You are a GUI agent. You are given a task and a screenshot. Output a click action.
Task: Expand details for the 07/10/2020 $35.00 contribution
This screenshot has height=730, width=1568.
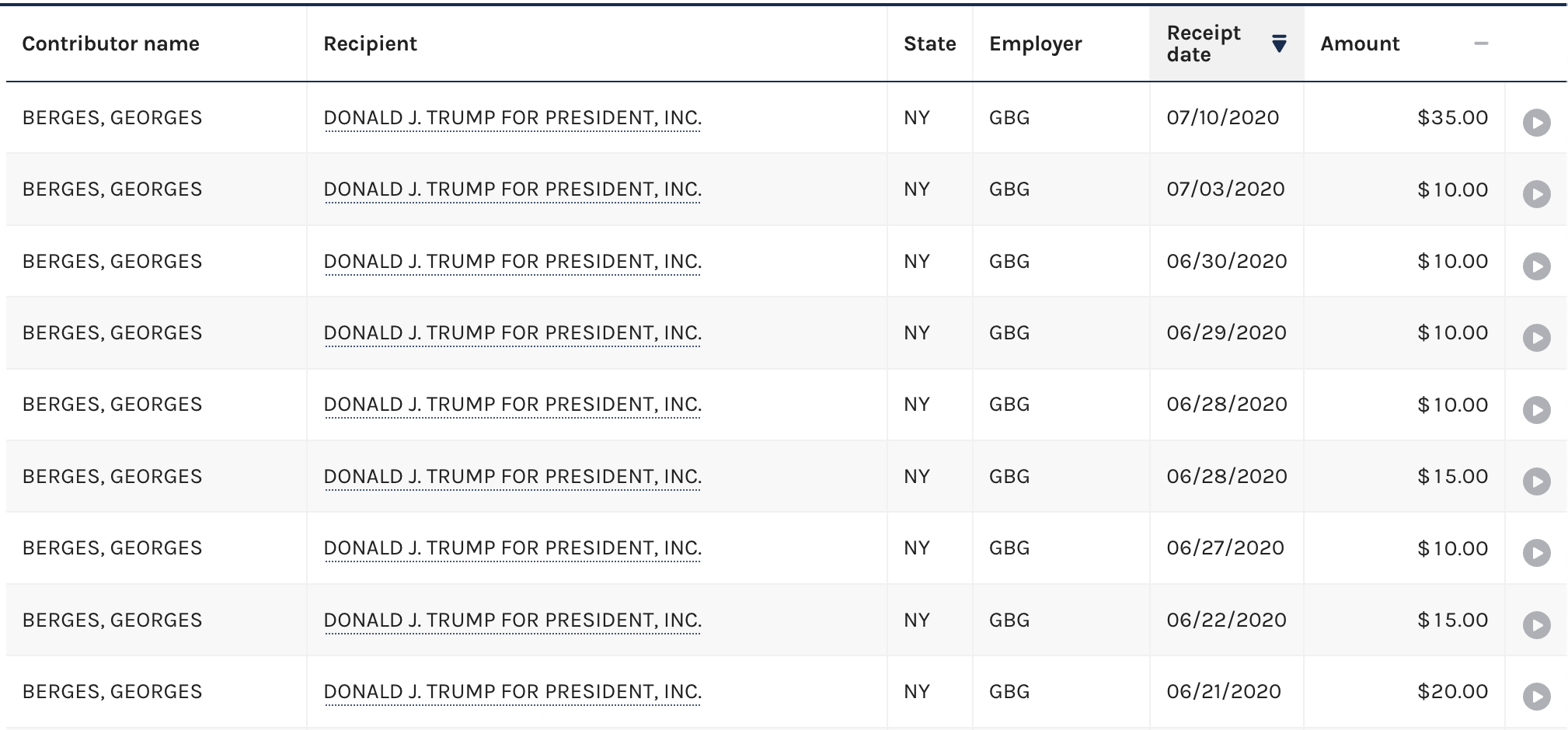(x=1536, y=122)
